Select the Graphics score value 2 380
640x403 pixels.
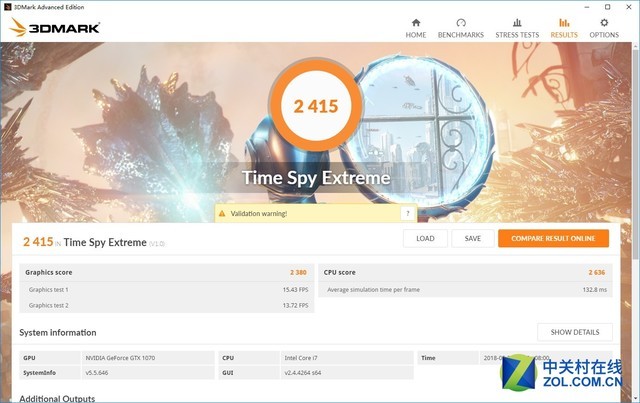(298, 272)
